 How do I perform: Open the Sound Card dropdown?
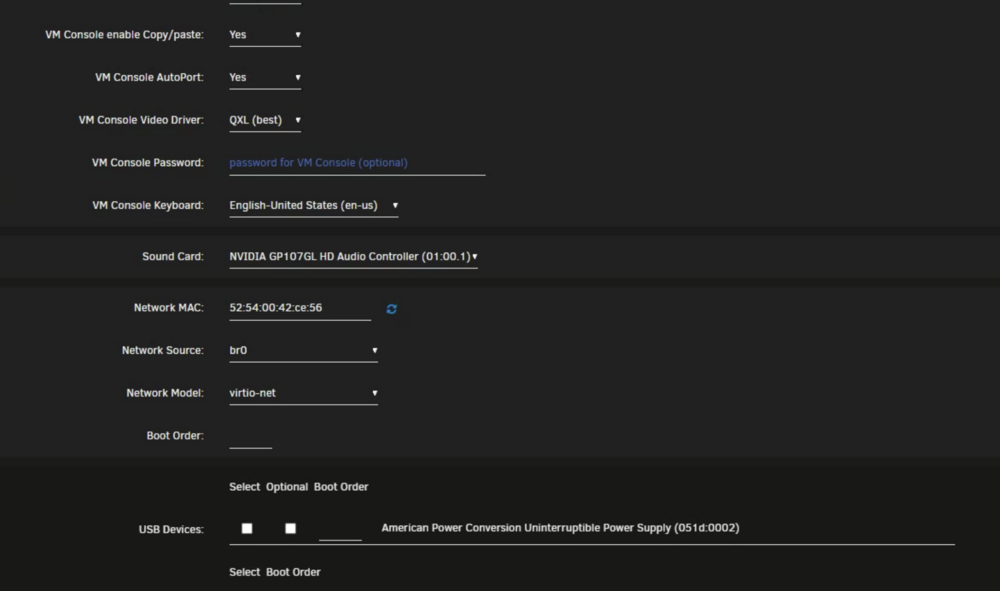[x=353, y=256]
